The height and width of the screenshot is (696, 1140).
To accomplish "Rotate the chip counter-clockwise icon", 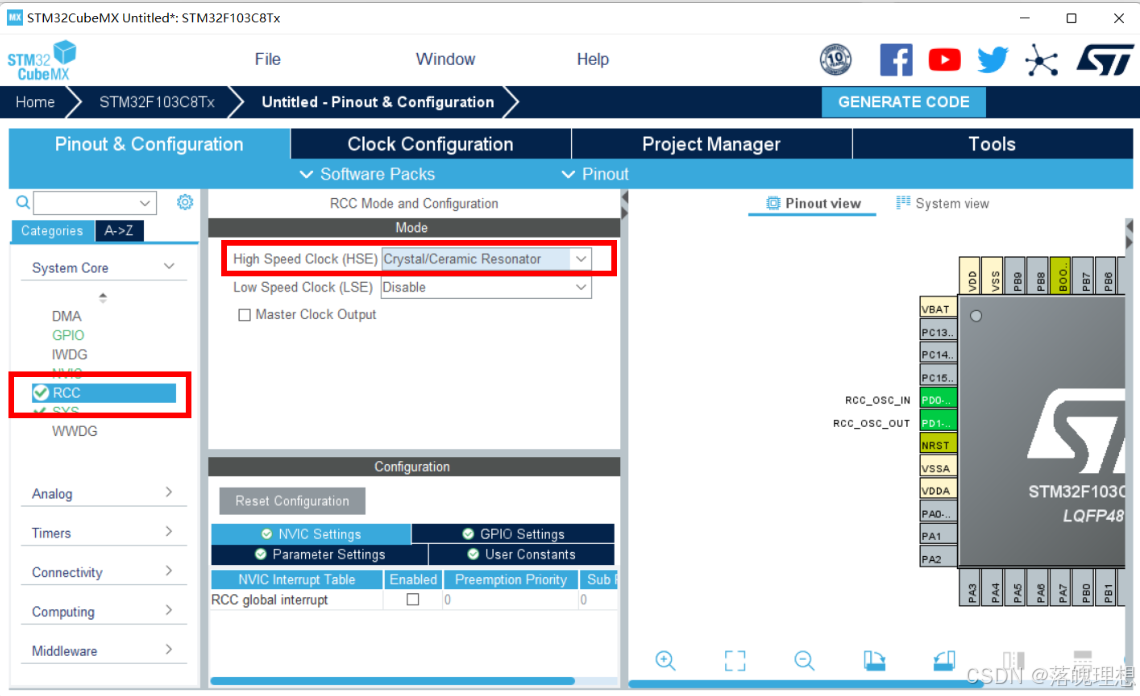I will tap(944, 660).
